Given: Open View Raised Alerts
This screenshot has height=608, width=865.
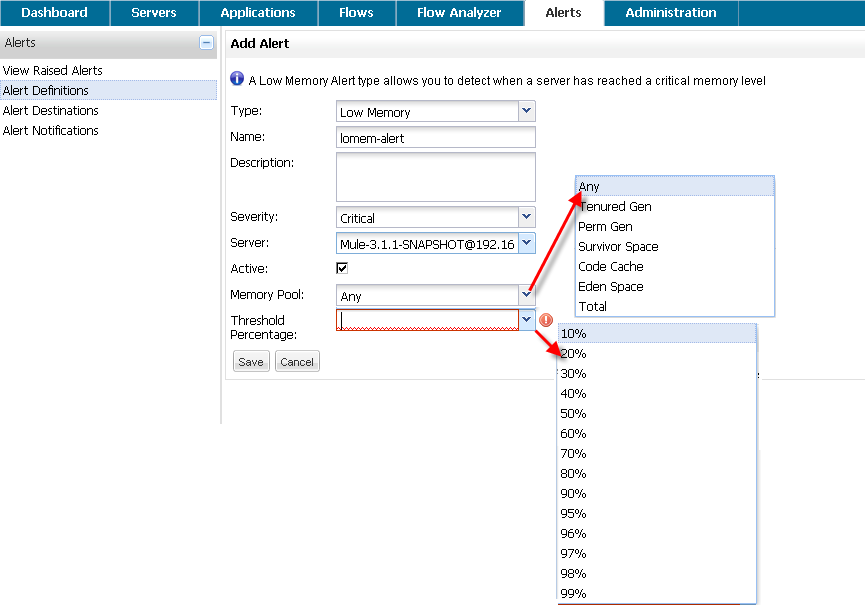Looking at the screenshot, I should pos(53,71).
